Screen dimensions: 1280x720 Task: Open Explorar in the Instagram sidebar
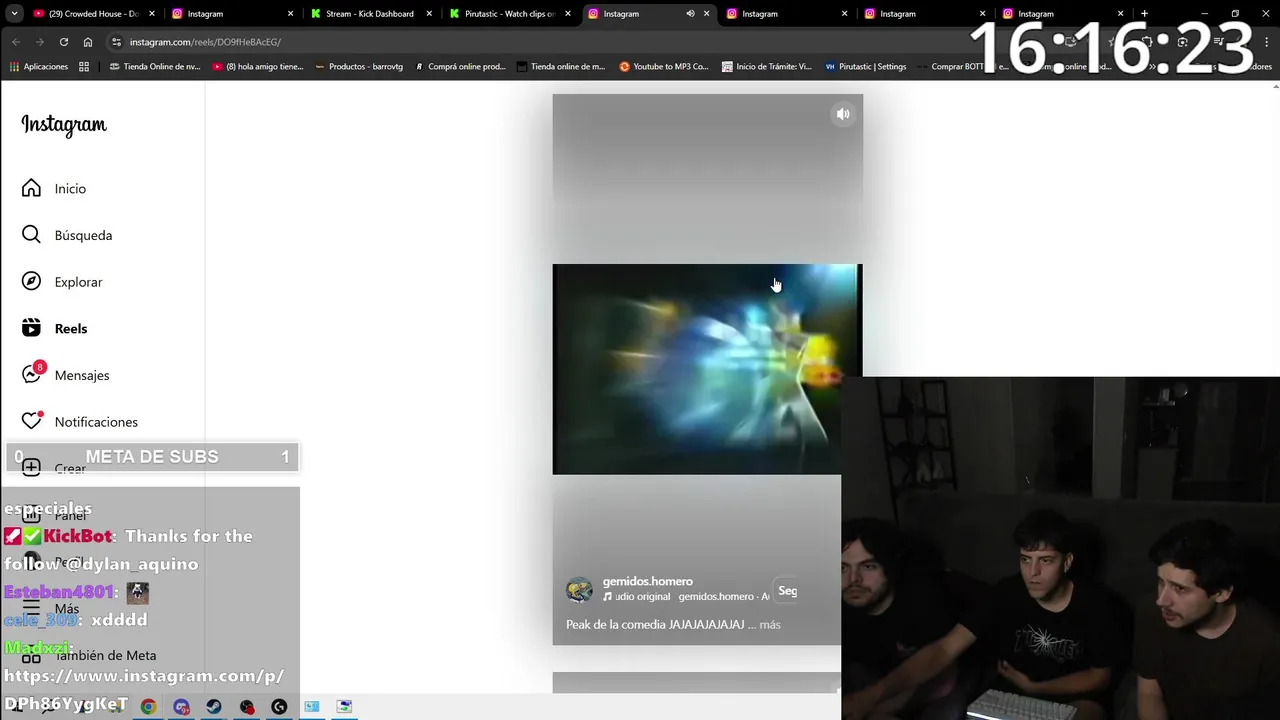(63, 282)
